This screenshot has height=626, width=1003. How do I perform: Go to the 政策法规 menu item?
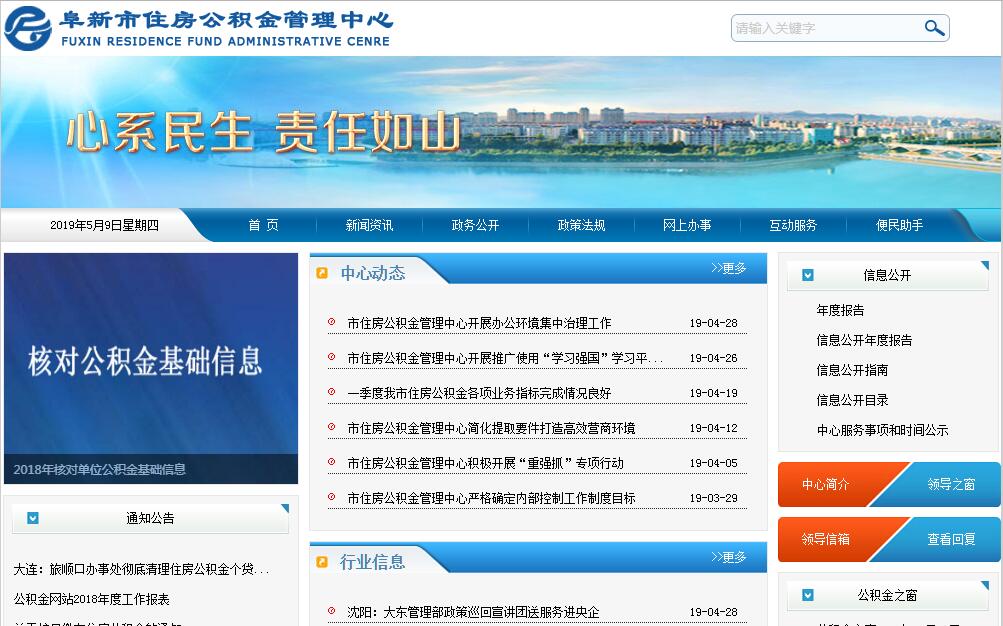581,225
